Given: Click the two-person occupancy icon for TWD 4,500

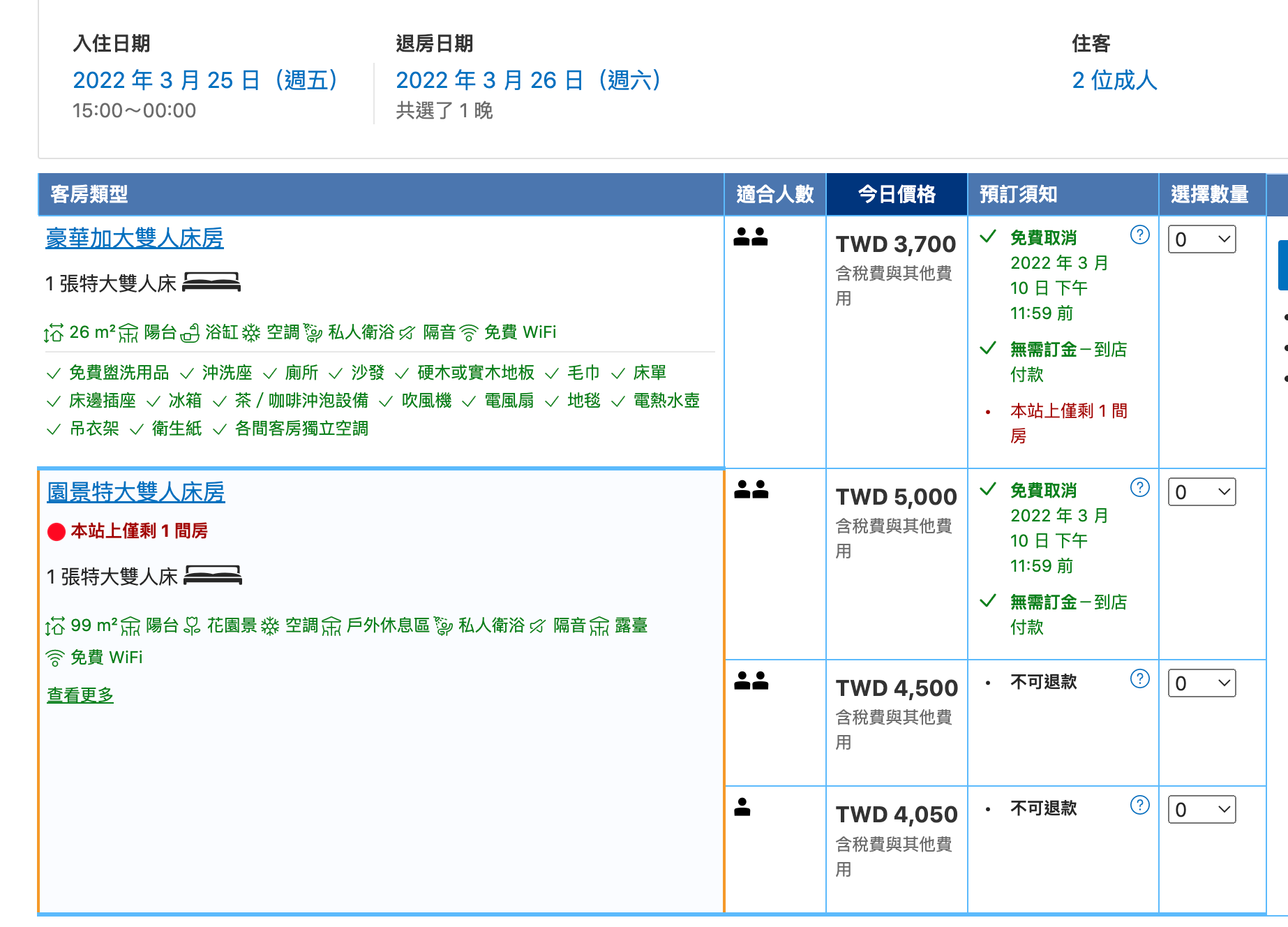Looking at the screenshot, I should (751, 681).
